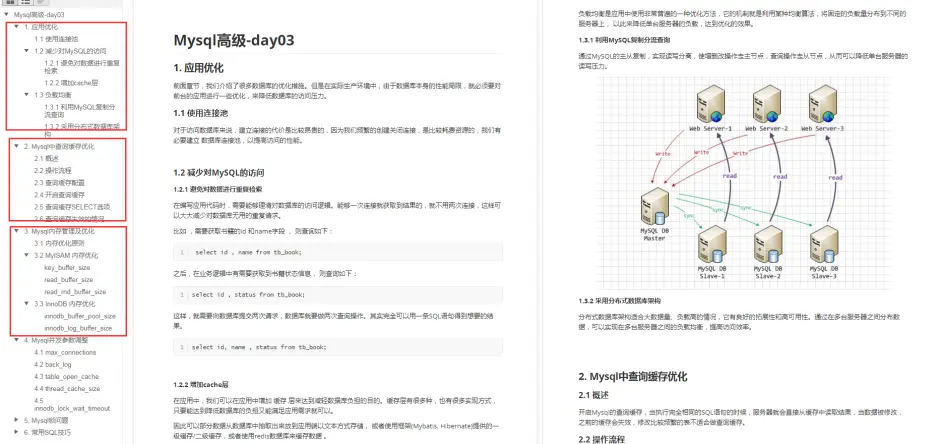This screenshot has height=444, width=942.
Task: Go to 1.2.2 增加cache层 in outline
Action: point(70,82)
